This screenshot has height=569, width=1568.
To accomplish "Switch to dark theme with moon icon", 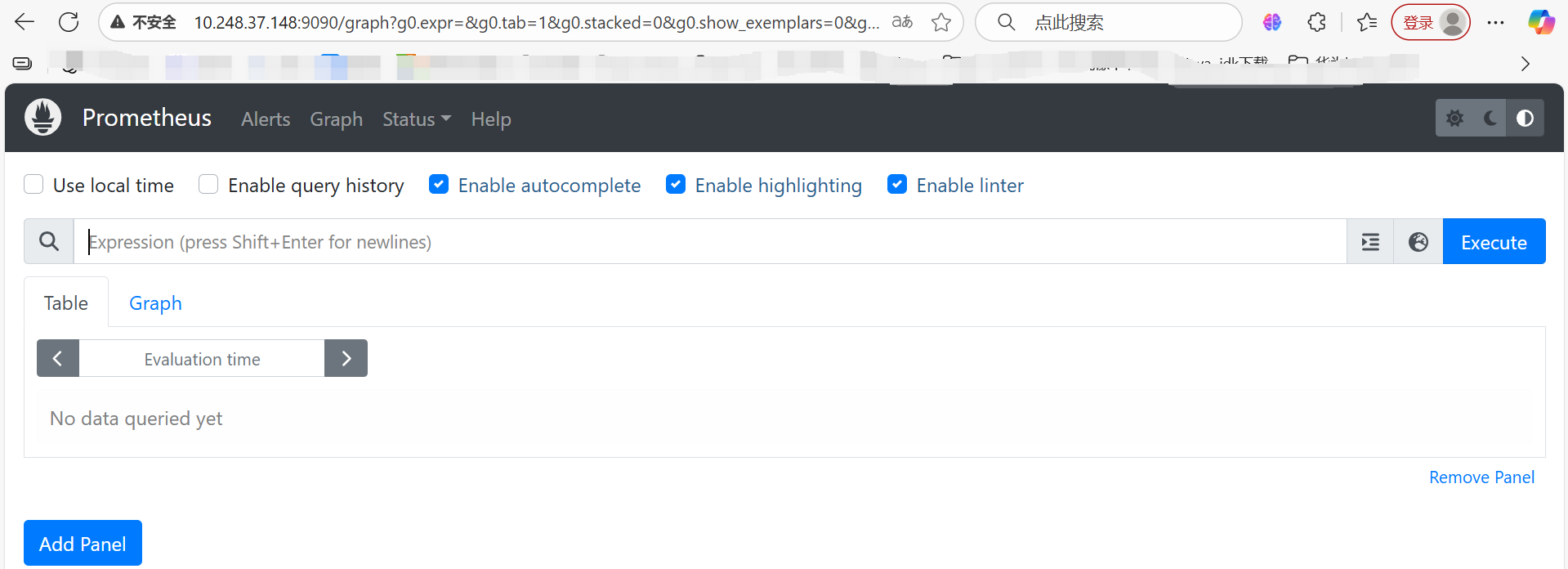I will tap(1490, 118).
